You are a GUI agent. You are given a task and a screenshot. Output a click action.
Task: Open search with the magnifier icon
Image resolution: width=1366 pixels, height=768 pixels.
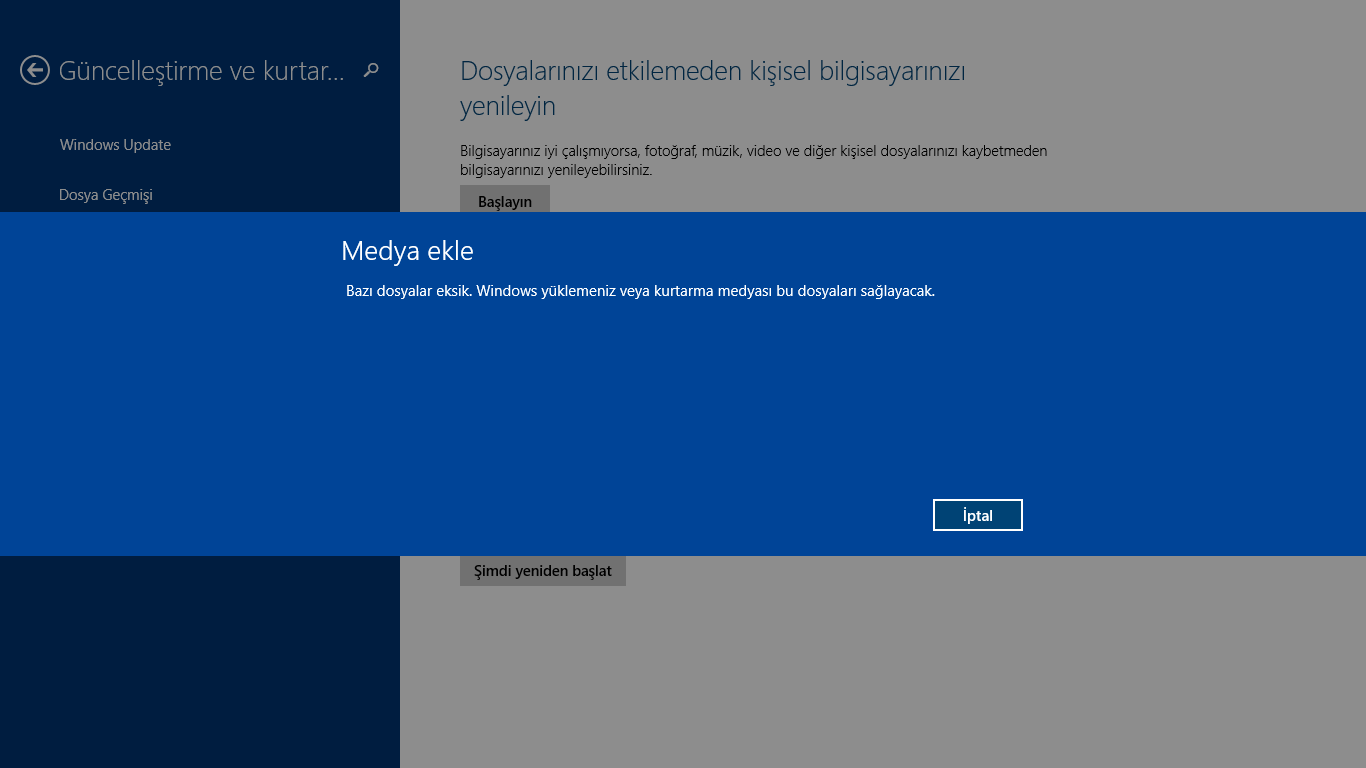[371, 70]
